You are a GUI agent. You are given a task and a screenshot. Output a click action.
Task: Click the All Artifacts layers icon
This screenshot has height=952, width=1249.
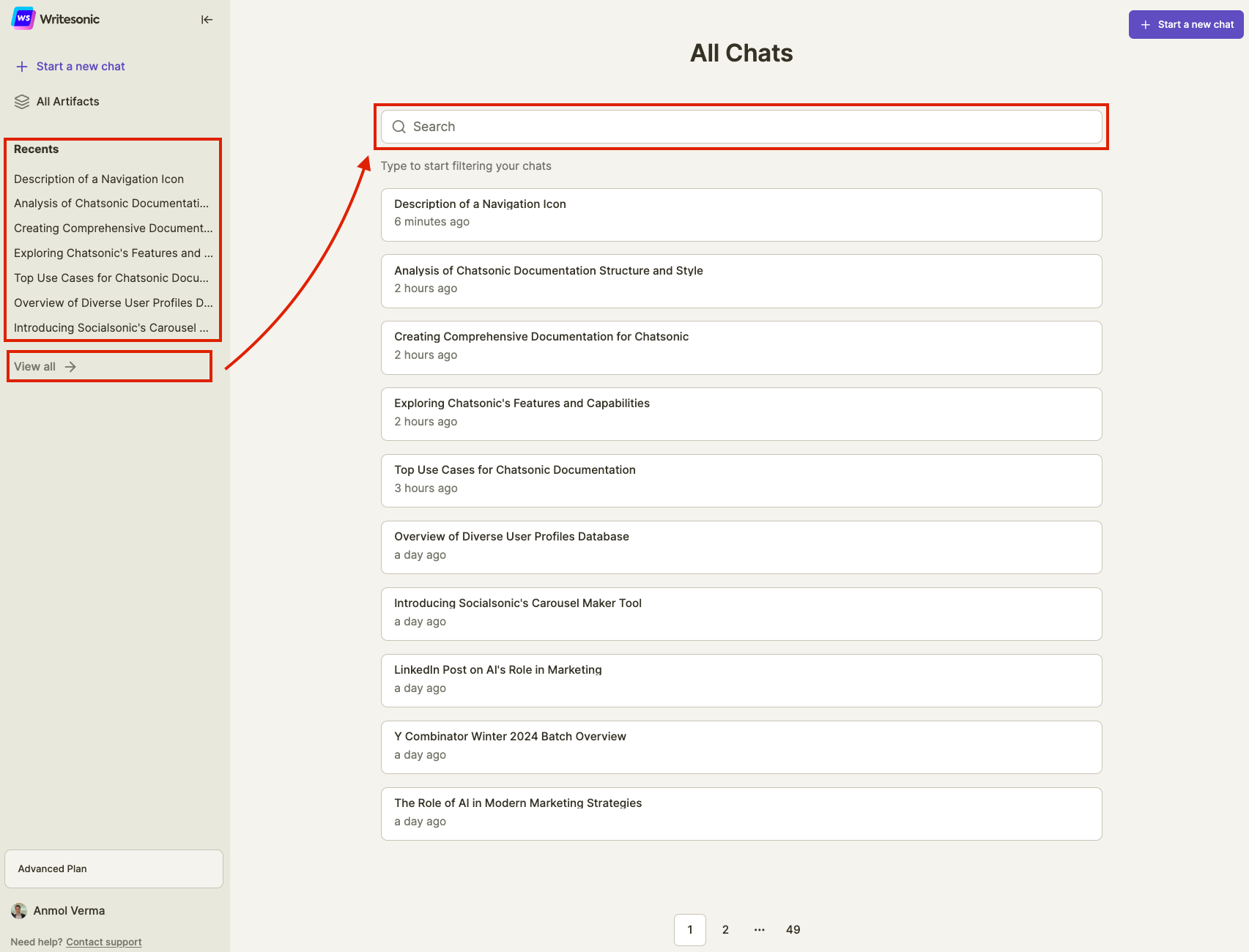point(22,102)
